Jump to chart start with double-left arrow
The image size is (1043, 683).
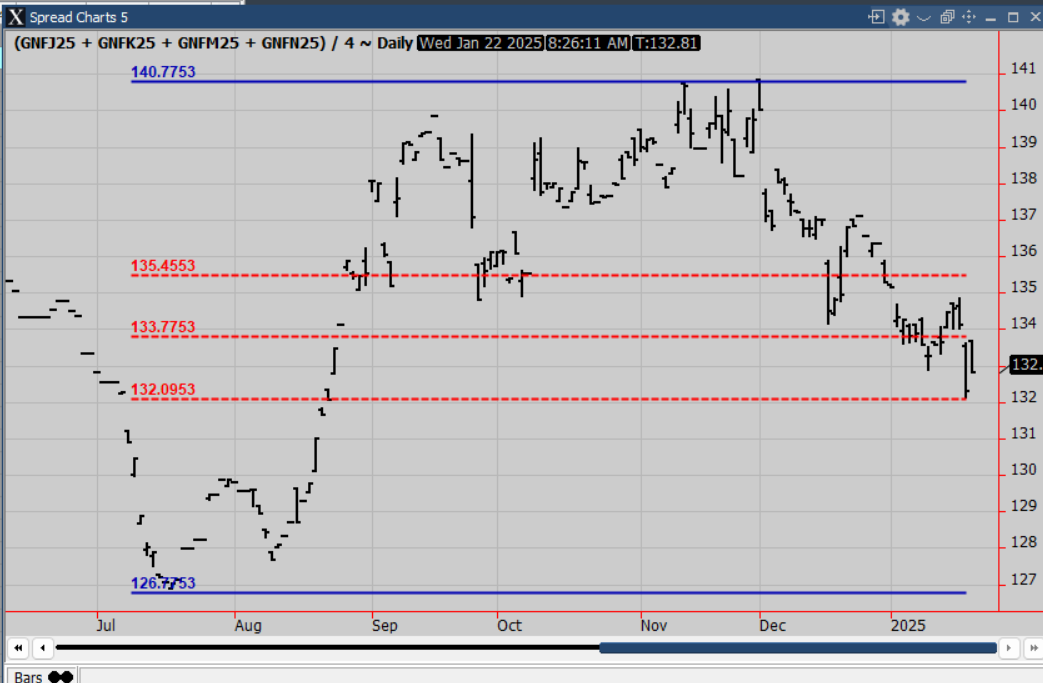click(x=18, y=647)
